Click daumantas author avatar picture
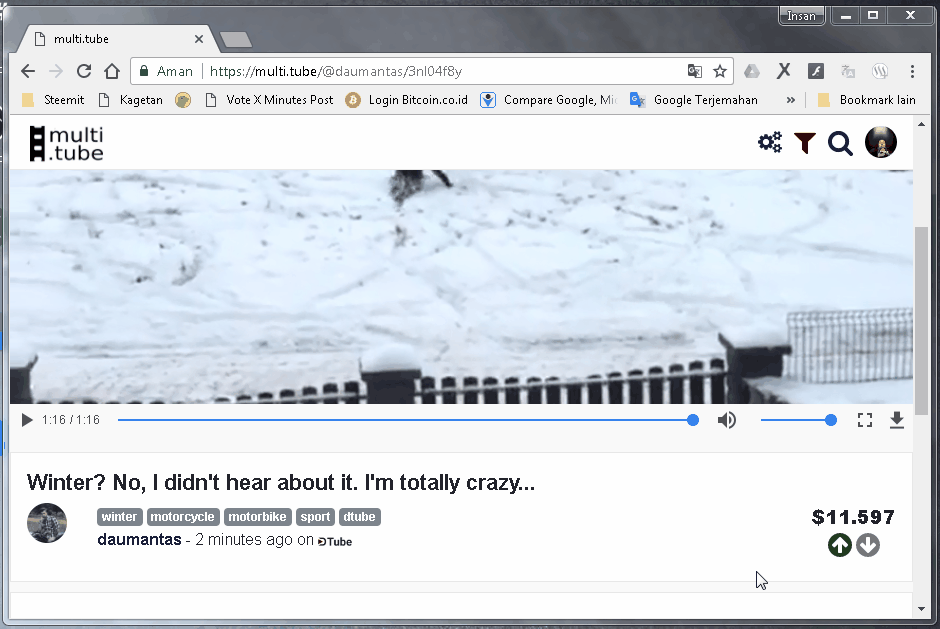940x629 pixels. tap(47, 523)
